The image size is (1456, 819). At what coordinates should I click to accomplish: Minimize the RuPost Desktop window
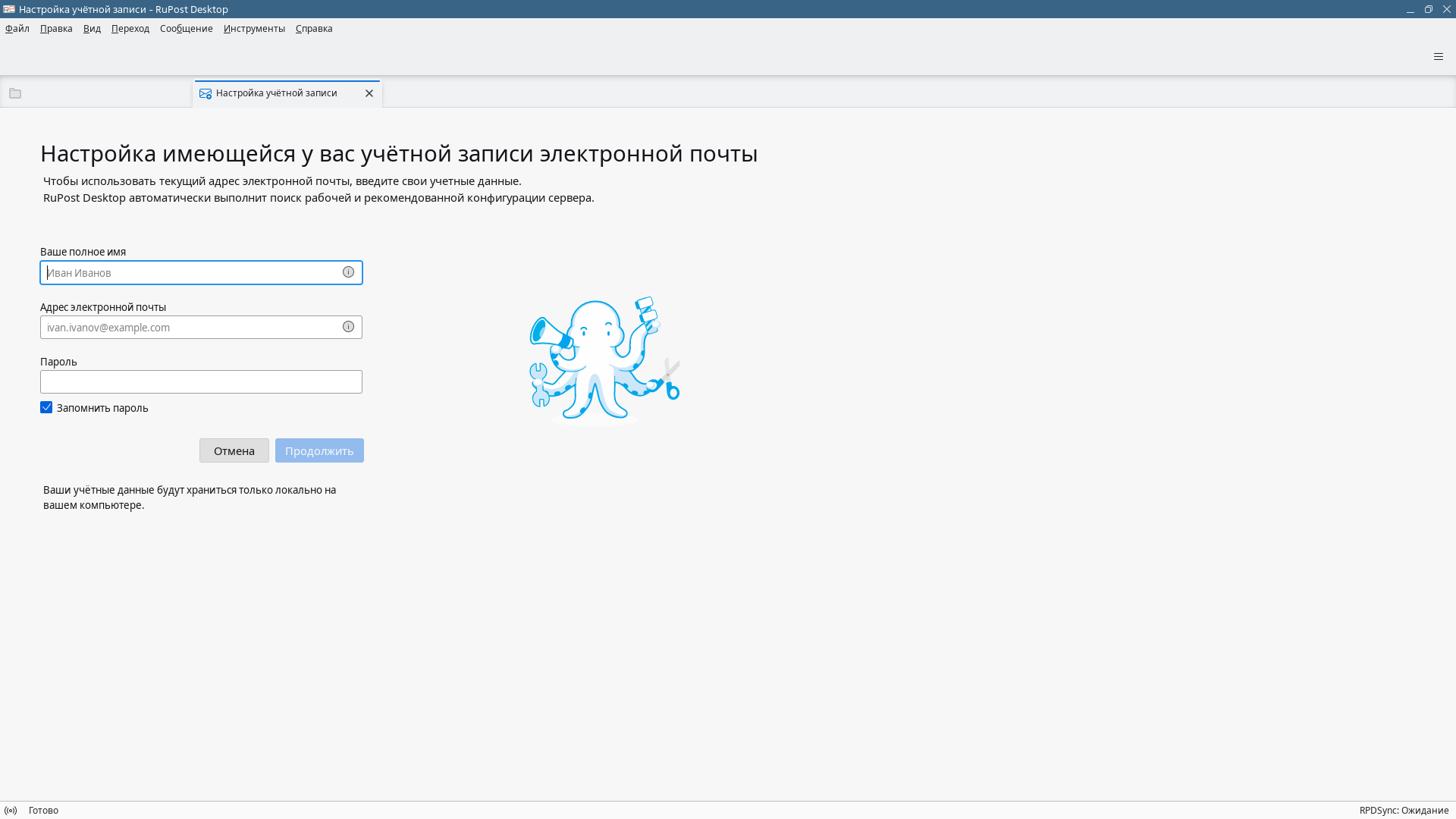pyautogui.click(x=1410, y=9)
